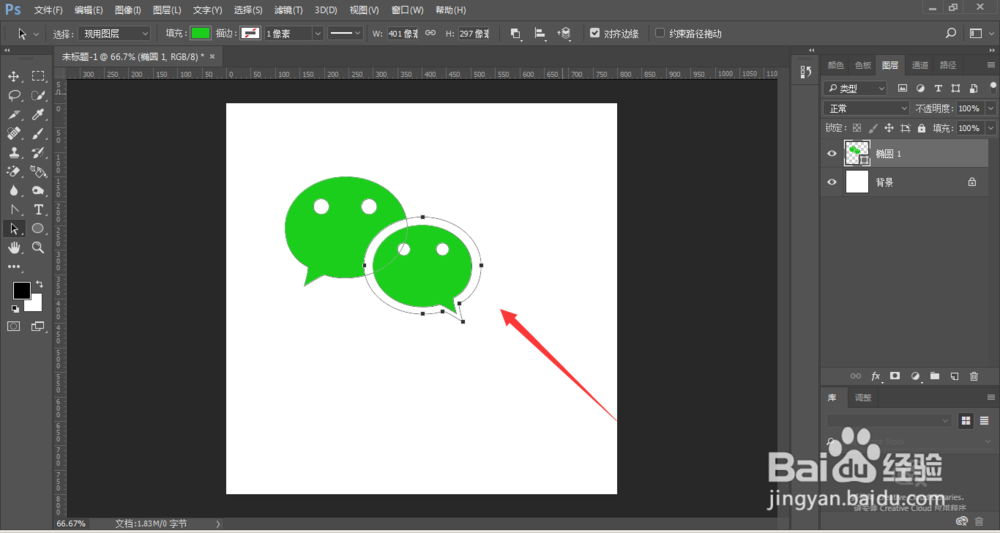Viewport: 1000px width, 533px height.
Task: Toggle filter for shape layers
Action: click(955, 89)
